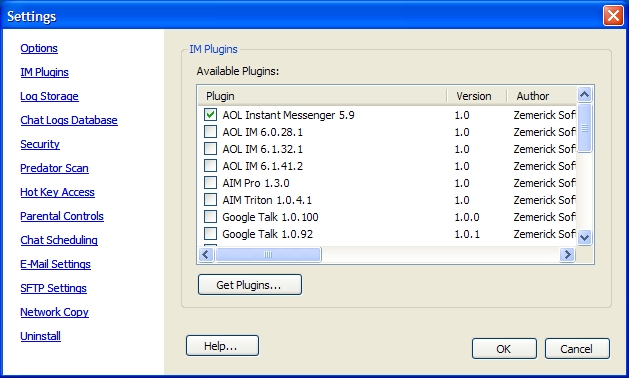This screenshot has height=378, width=629.
Task: Sort list by Version column header
Action: pyautogui.click(x=477, y=96)
